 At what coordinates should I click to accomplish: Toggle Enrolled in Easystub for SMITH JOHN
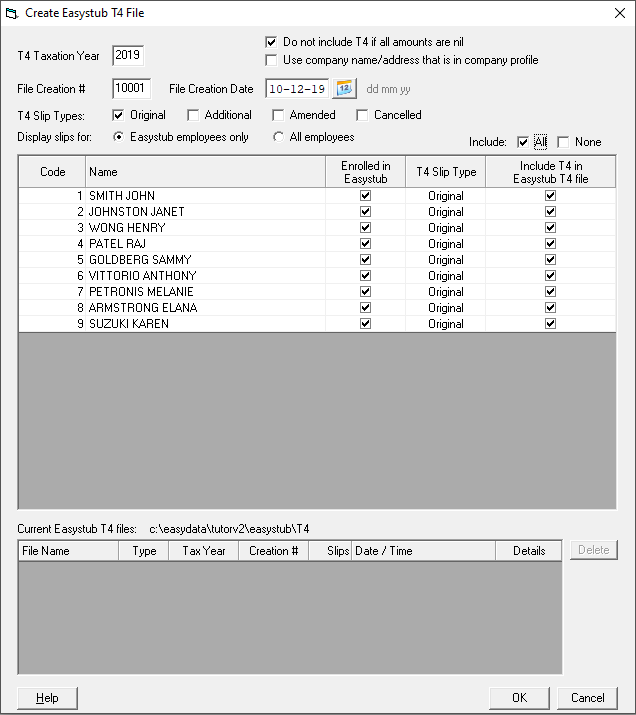point(365,196)
